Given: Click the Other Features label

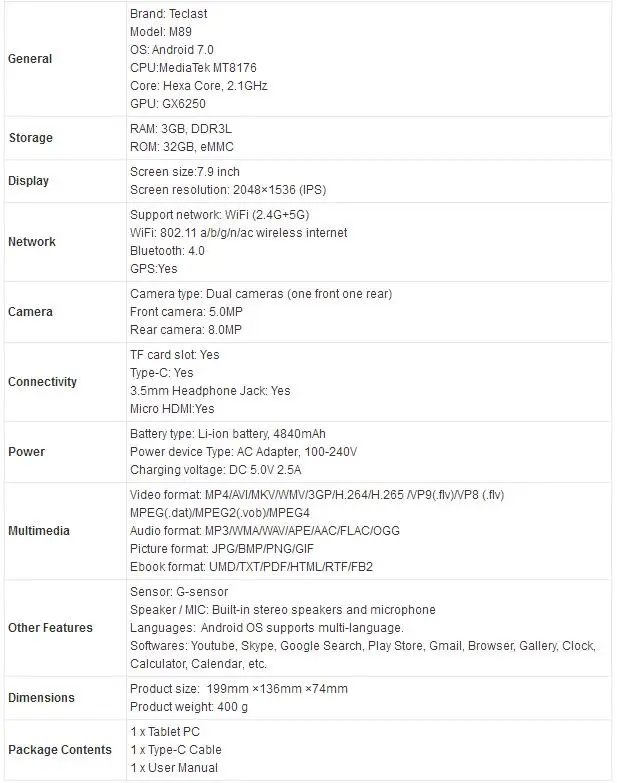Looking at the screenshot, I should coord(50,628).
